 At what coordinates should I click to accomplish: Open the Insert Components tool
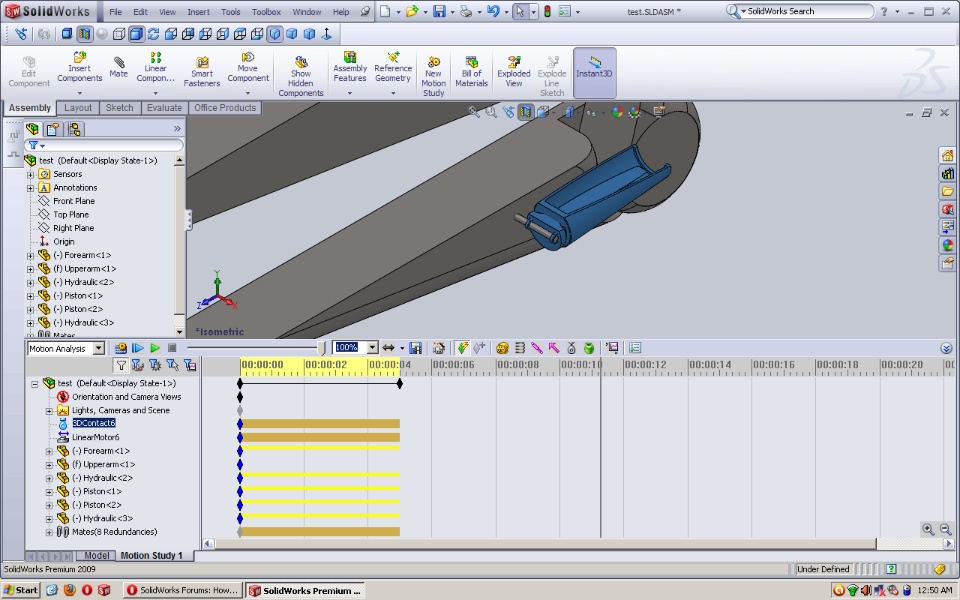(x=80, y=67)
